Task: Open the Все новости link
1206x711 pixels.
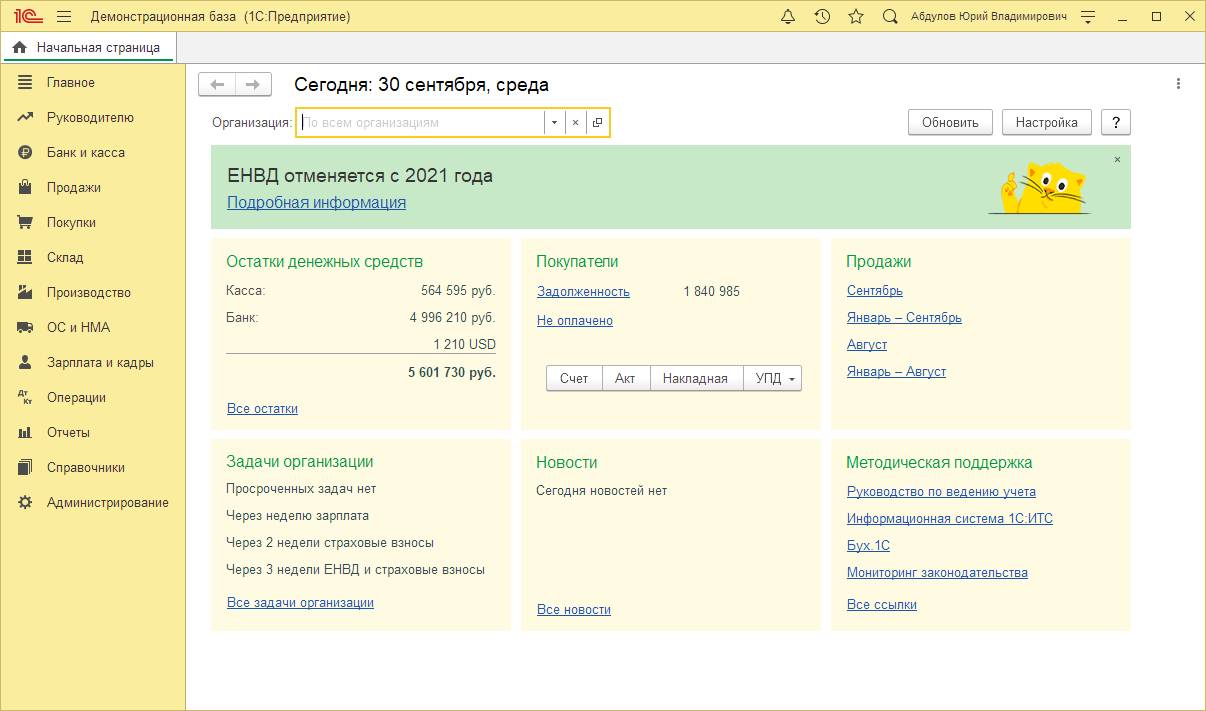Action: pos(574,610)
